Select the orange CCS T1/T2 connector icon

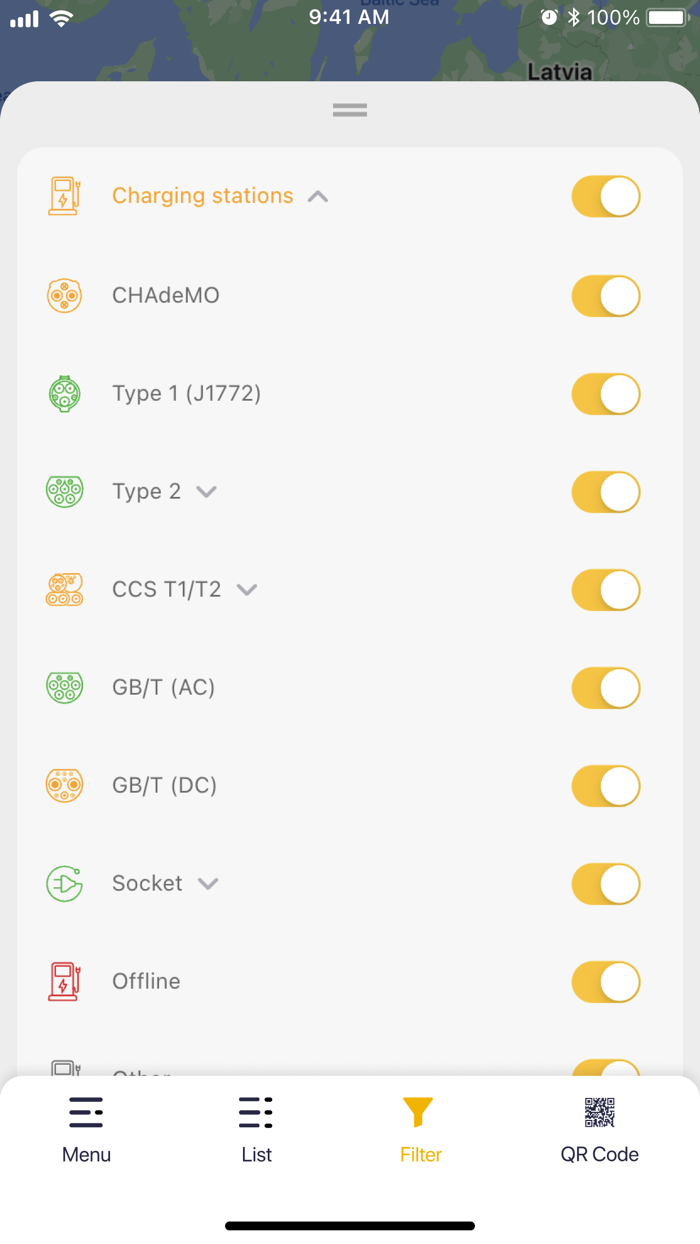click(x=64, y=589)
